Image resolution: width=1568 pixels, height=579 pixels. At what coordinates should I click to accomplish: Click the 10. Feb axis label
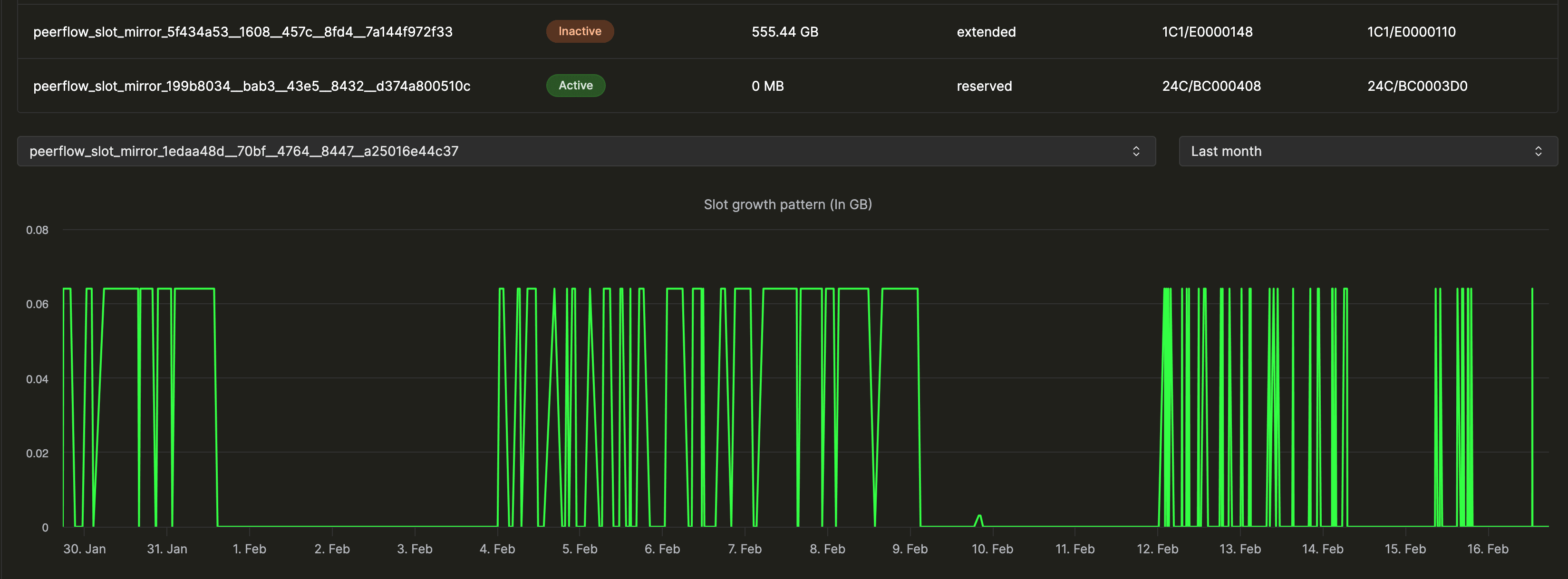992,549
